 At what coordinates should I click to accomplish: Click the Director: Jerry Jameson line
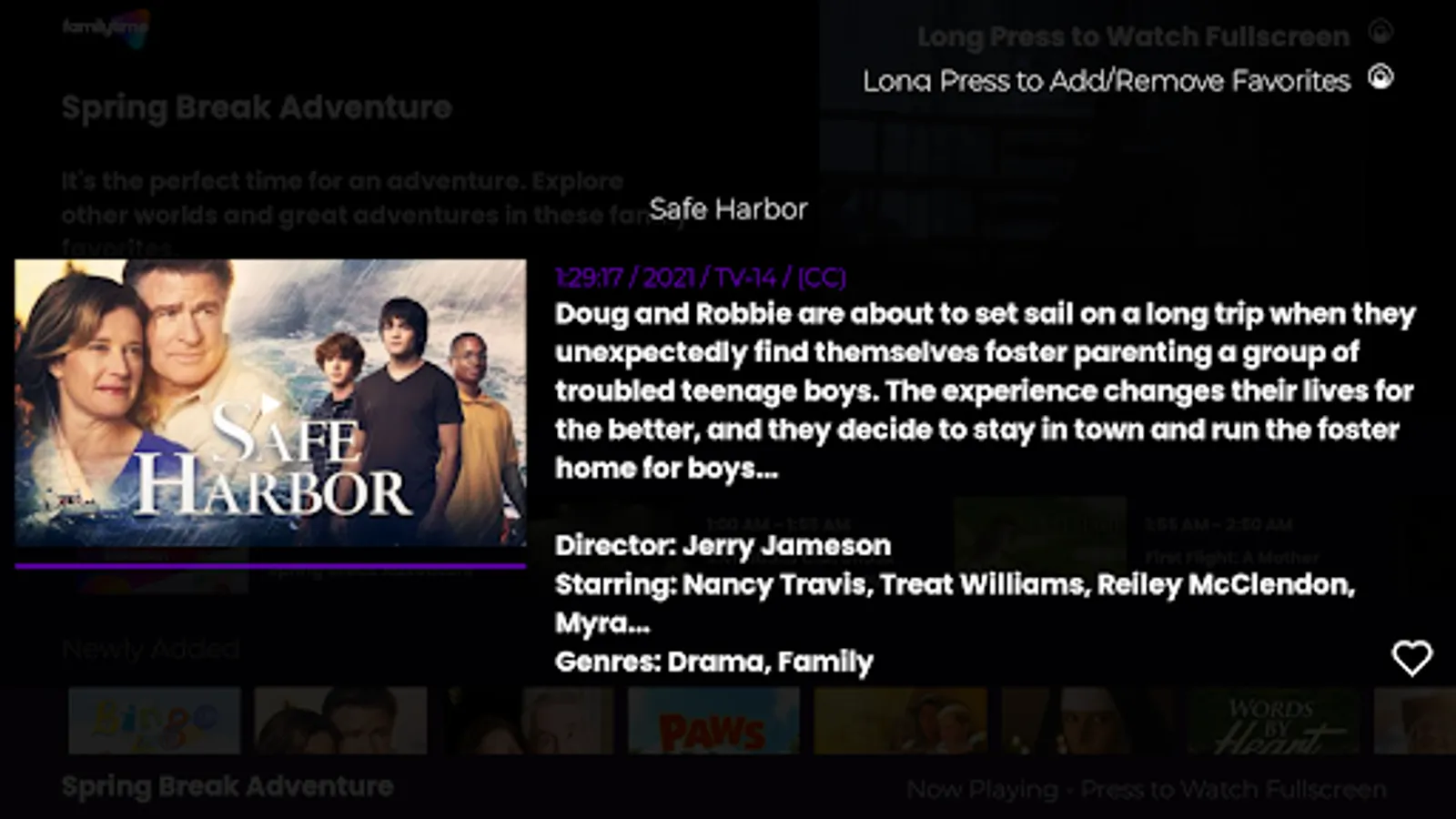[x=723, y=545]
